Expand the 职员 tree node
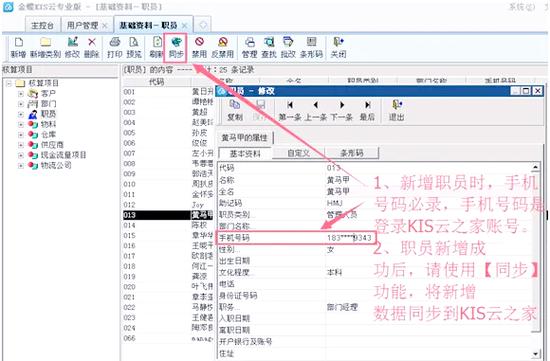The width and height of the screenshot is (550, 361). point(21,114)
